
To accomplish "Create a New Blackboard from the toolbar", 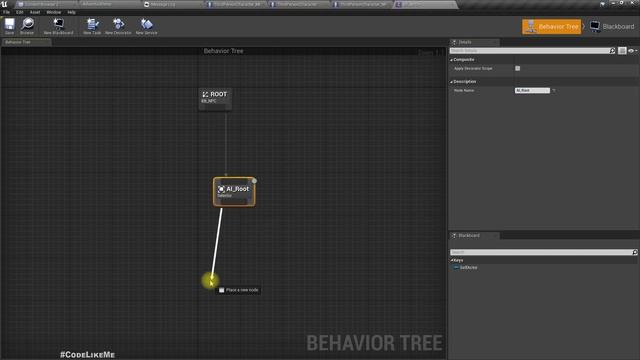I will pyautogui.click(x=58, y=26).
